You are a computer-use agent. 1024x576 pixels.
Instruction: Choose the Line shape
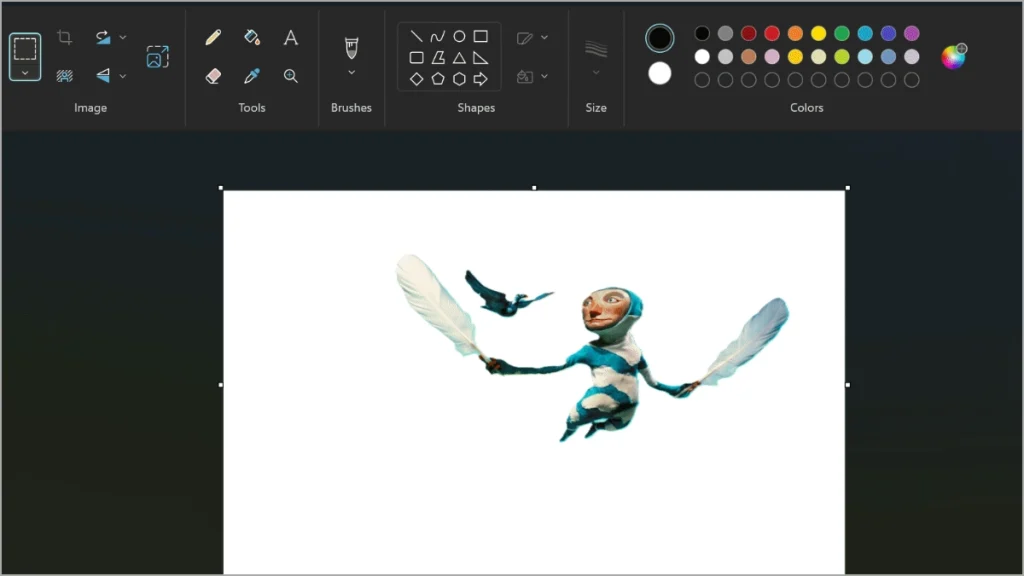416,37
